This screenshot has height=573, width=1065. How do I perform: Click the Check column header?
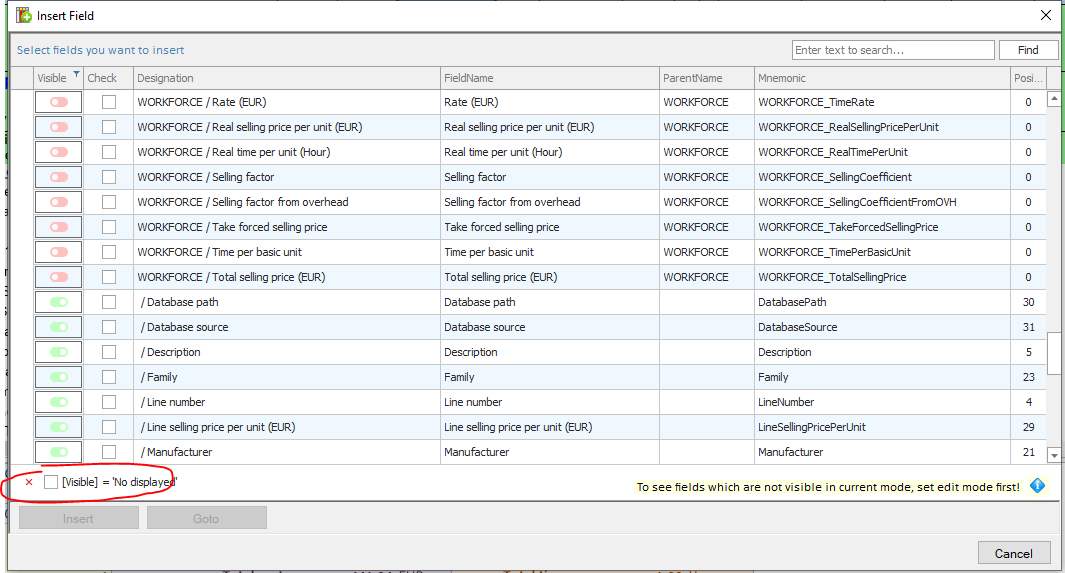coord(108,78)
